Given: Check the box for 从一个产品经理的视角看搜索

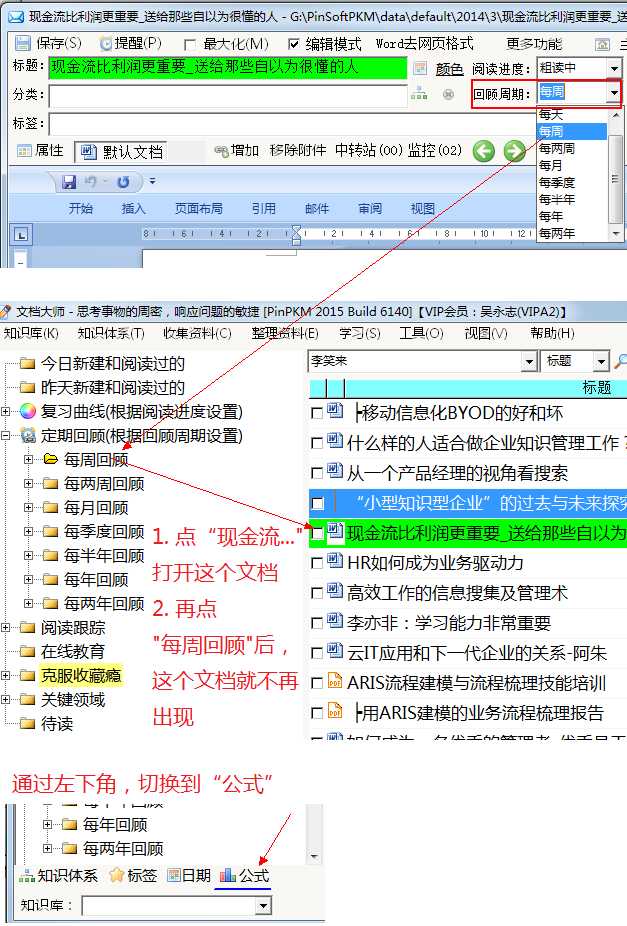Looking at the screenshot, I should 317,473.
